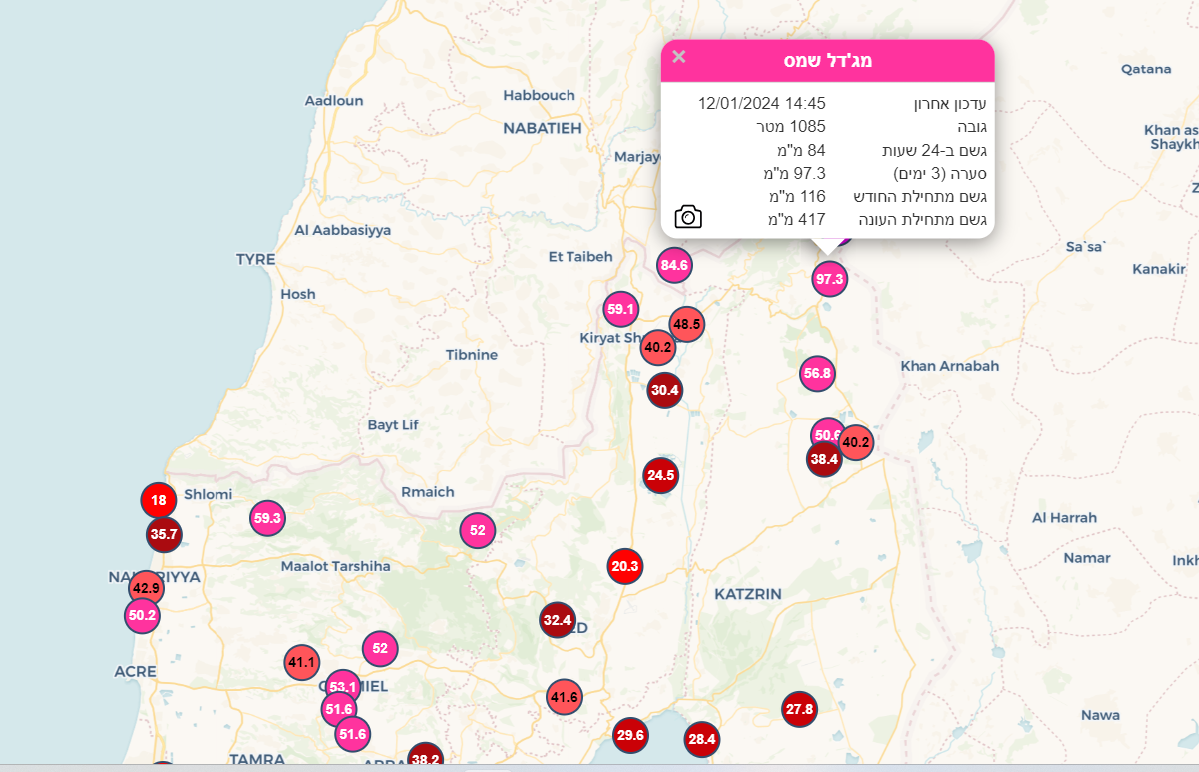The height and width of the screenshot is (772, 1199).
Task: Select the 35.7 coastal station marker
Action: pos(164,535)
